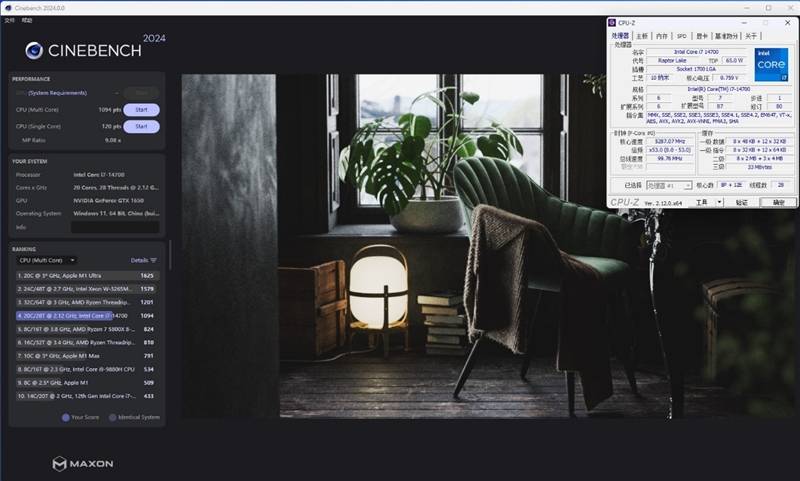Viewport: 800px width, 481px height.
Task: Click the Maxon logo at bottom
Action: (x=83, y=464)
